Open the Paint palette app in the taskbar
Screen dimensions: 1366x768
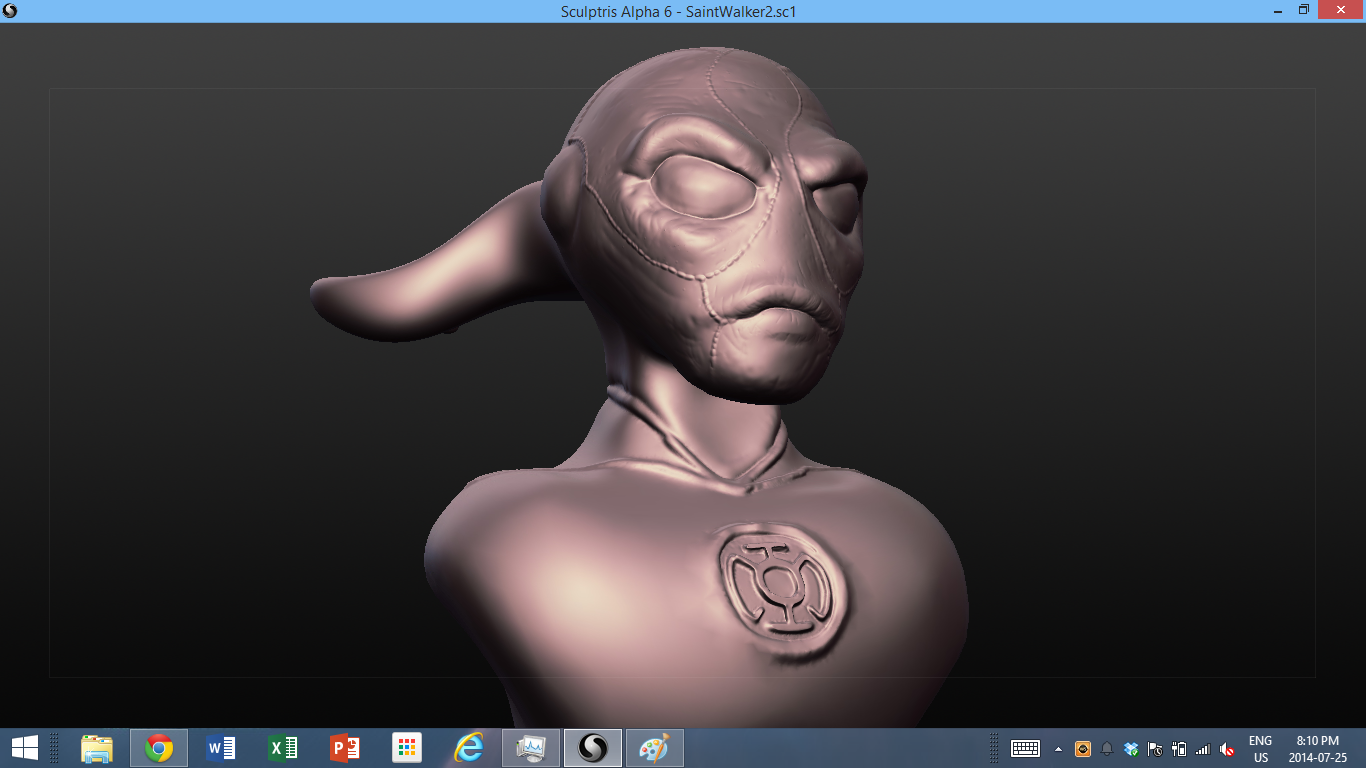[655, 748]
